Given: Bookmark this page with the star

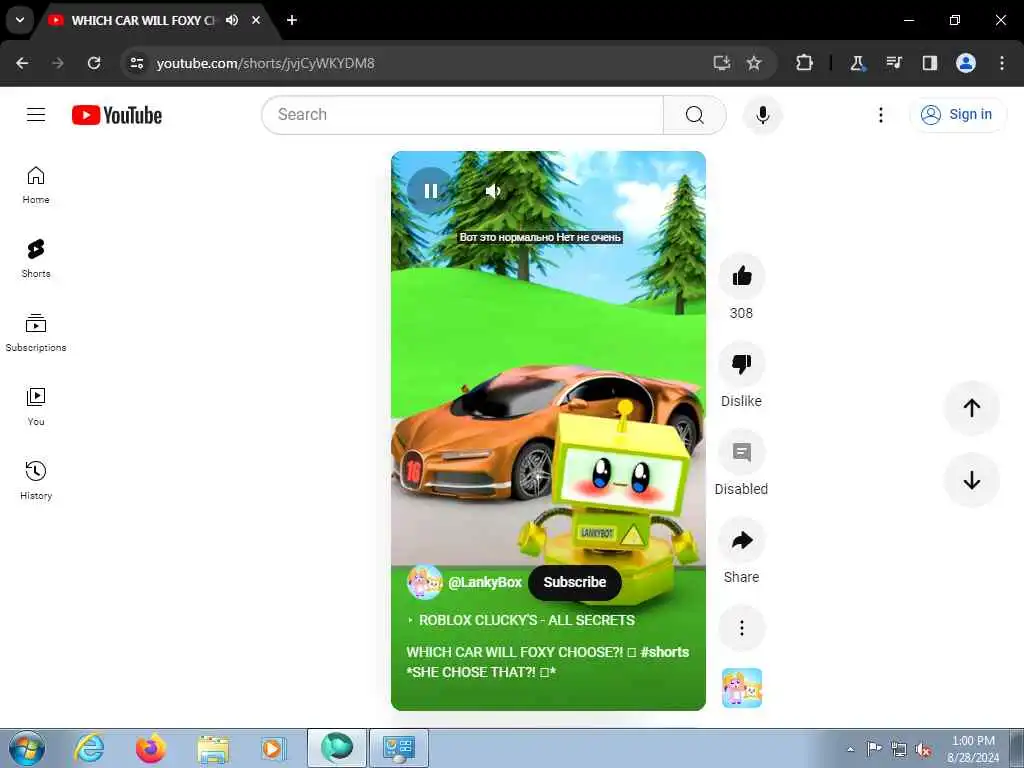Looking at the screenshot, I should point(754,63).
